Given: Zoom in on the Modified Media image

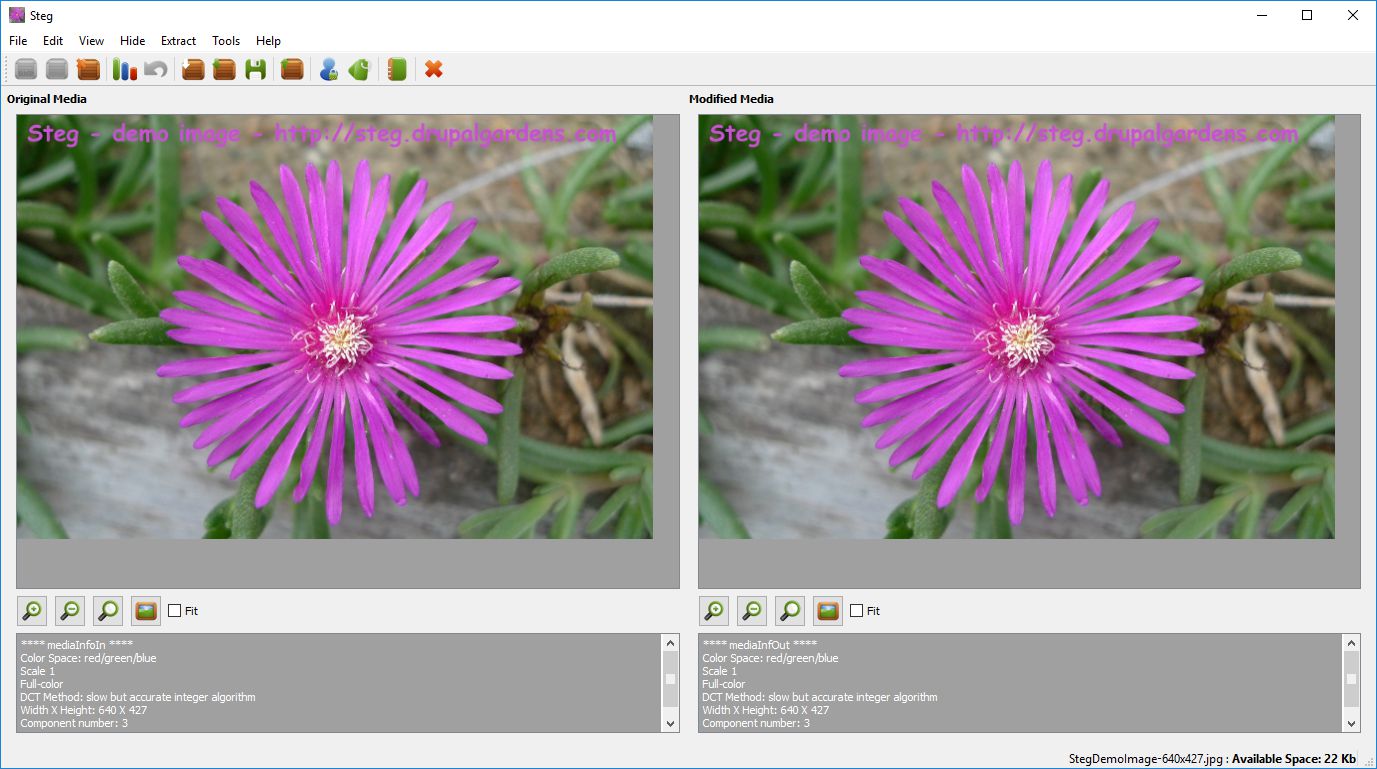Looking at the screenshot, I should [714, 610].
